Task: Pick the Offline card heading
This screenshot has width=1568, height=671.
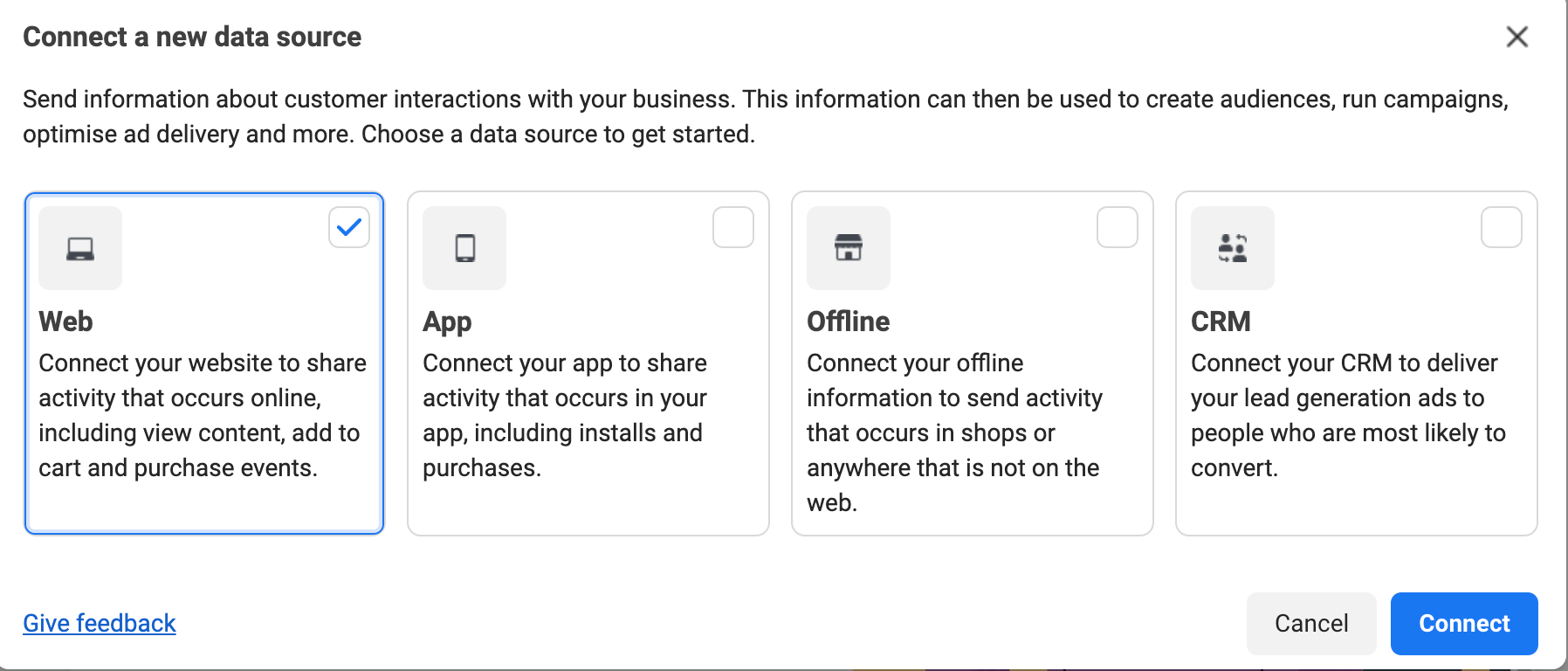Action: (848, 322)
